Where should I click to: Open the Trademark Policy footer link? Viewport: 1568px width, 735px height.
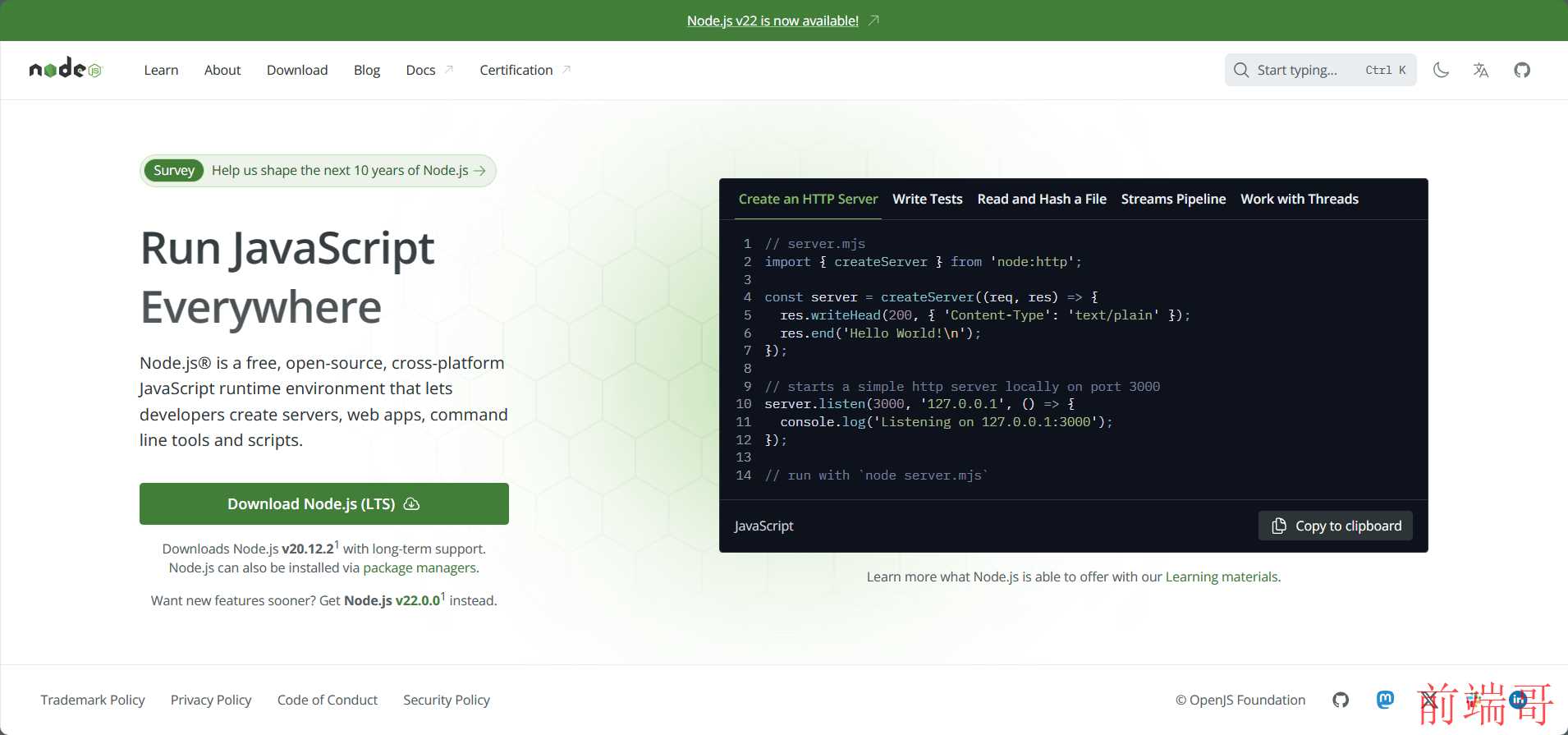click(93, 700)
